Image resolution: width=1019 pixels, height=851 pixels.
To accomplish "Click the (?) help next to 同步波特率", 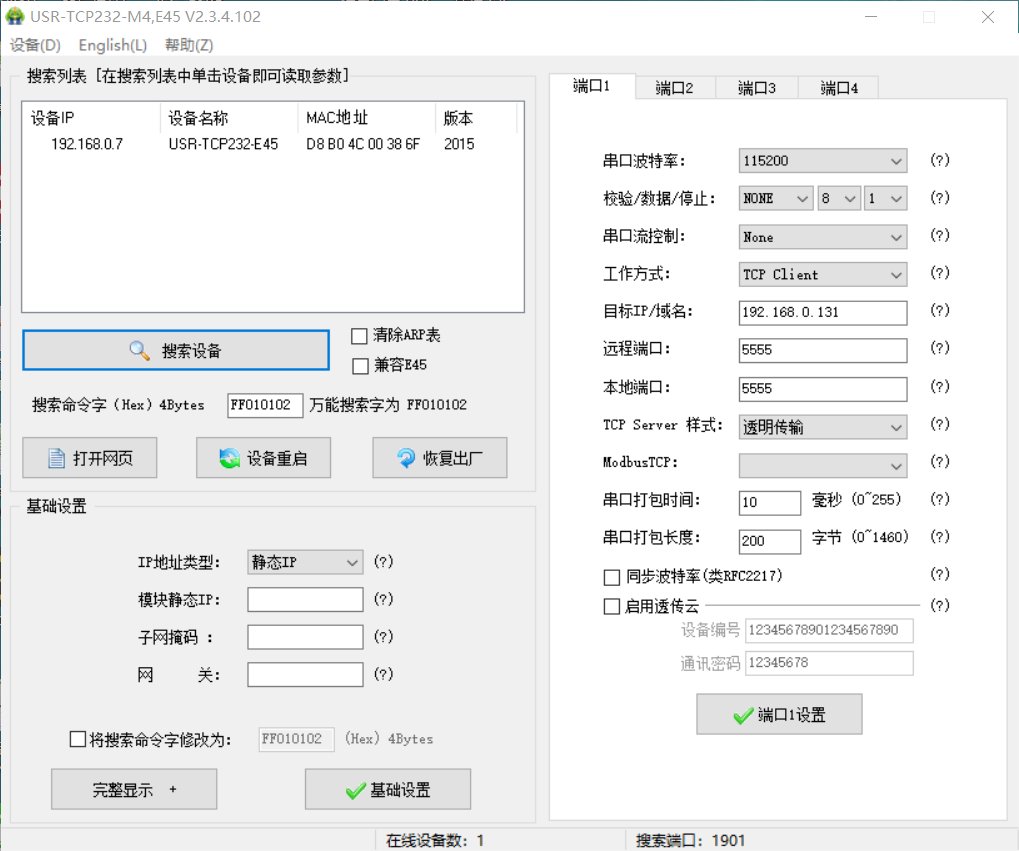I will 940,574.
